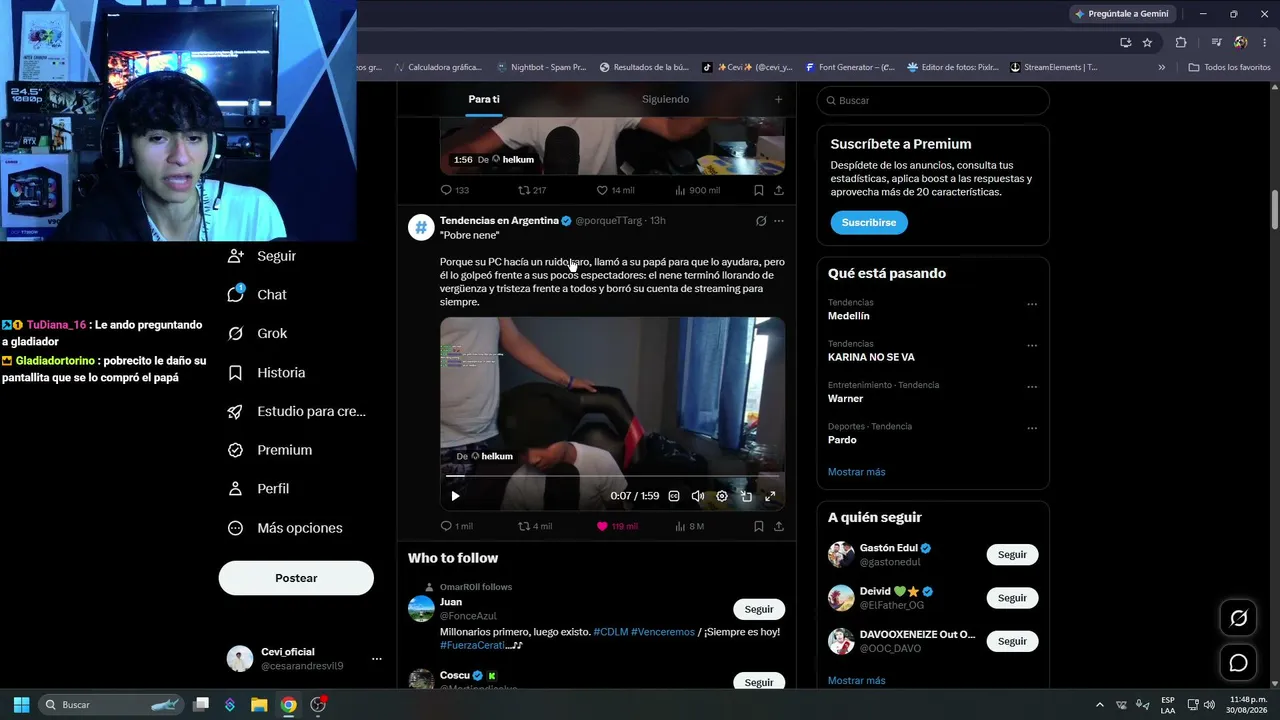Open video in picture-in-picture mode
Image resolution: width=1280 pixels, height=720 pixels.
tap(746, 496)
